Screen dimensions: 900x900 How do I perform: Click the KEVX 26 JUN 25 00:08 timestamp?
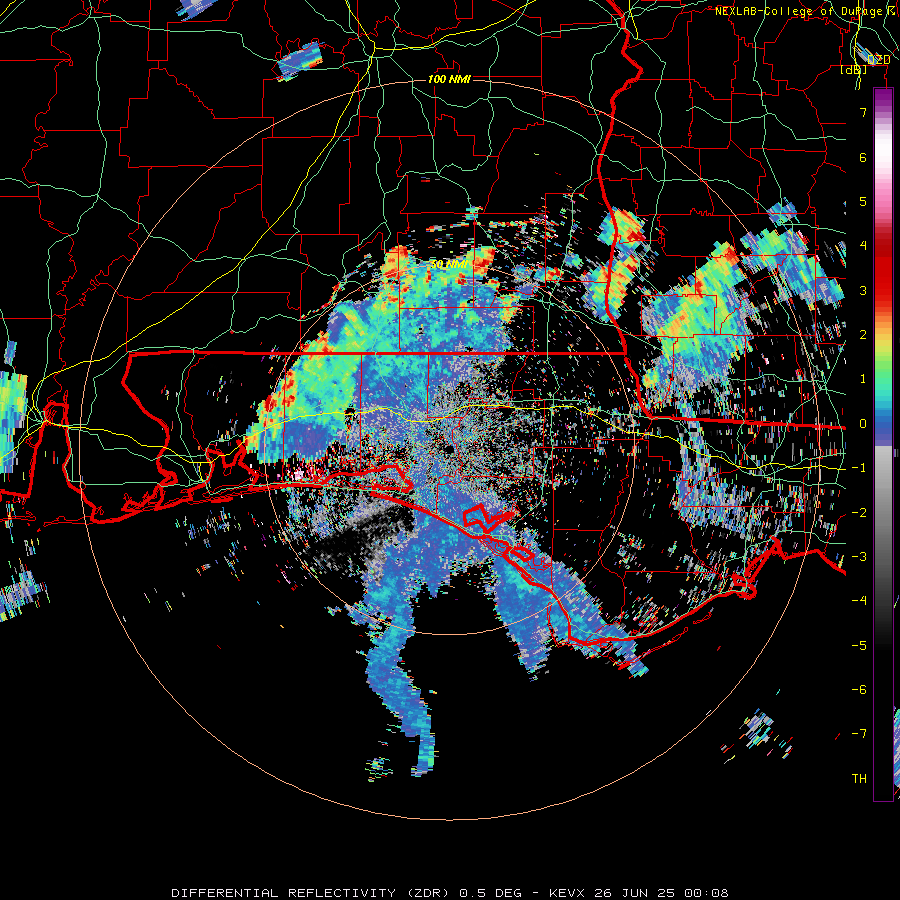(639, 893)
